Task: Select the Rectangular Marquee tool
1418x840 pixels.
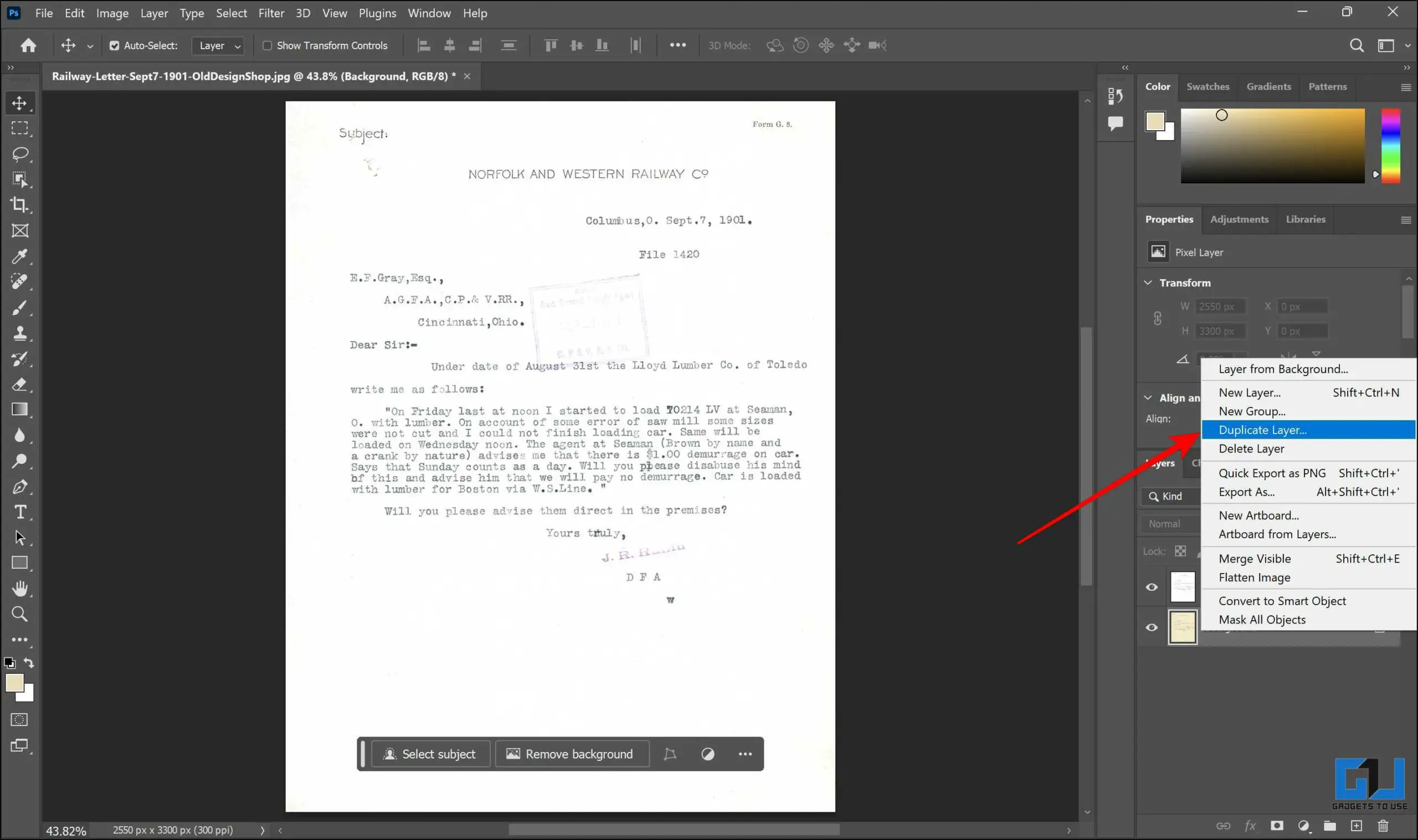Action: click(20, 128)
